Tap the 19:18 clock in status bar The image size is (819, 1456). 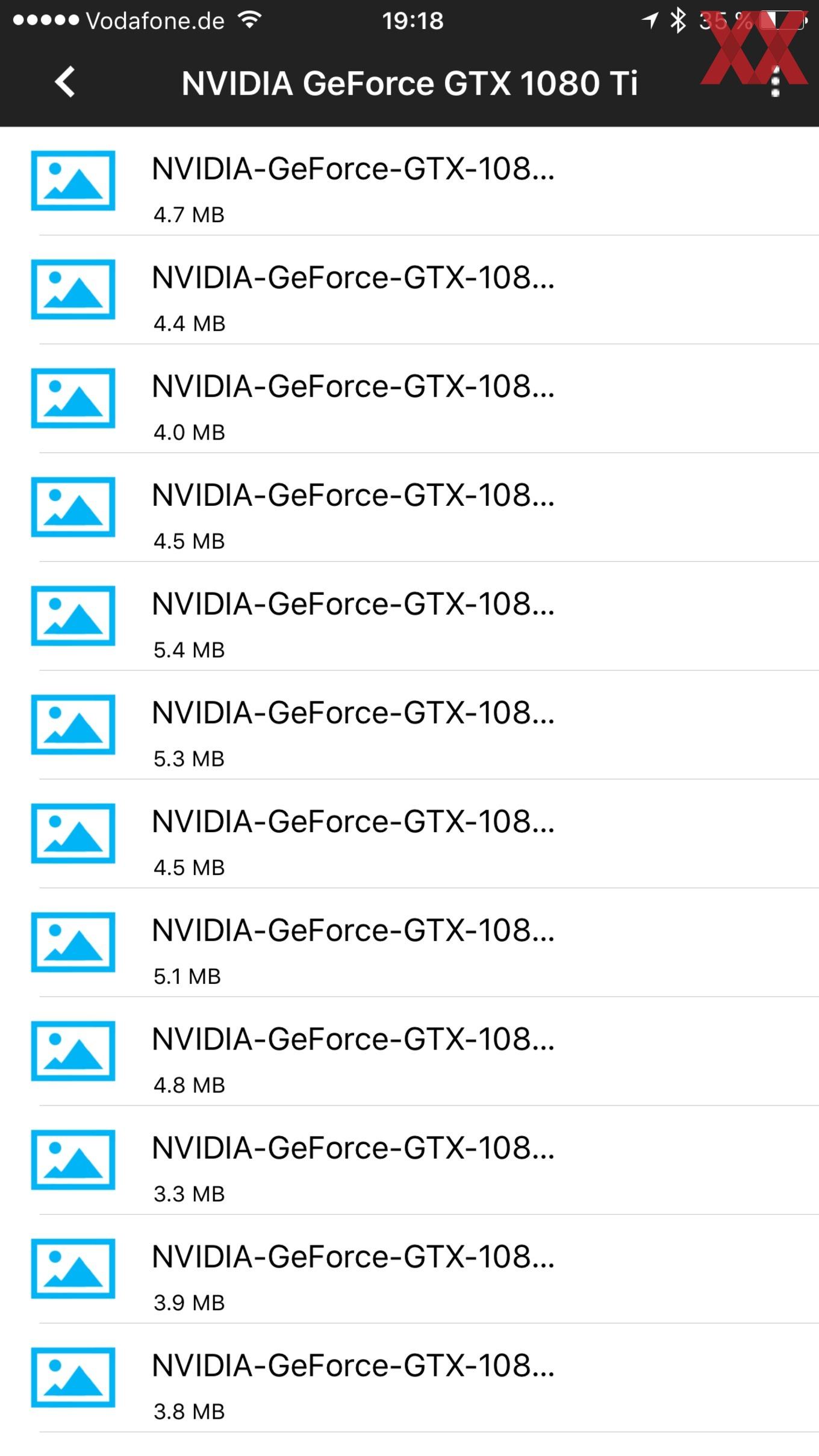[413, 22]
